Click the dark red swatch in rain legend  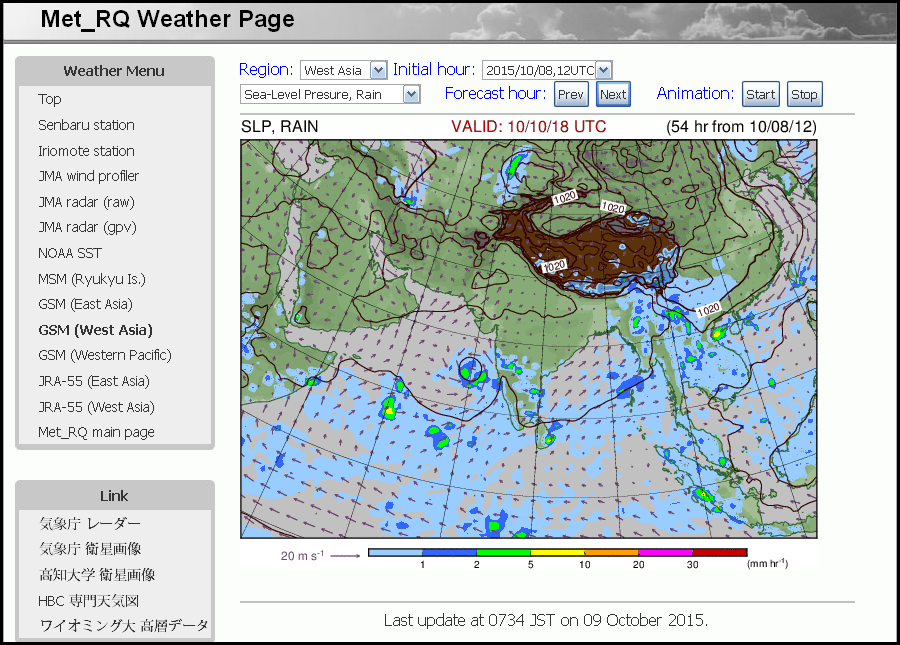point(720,553)
